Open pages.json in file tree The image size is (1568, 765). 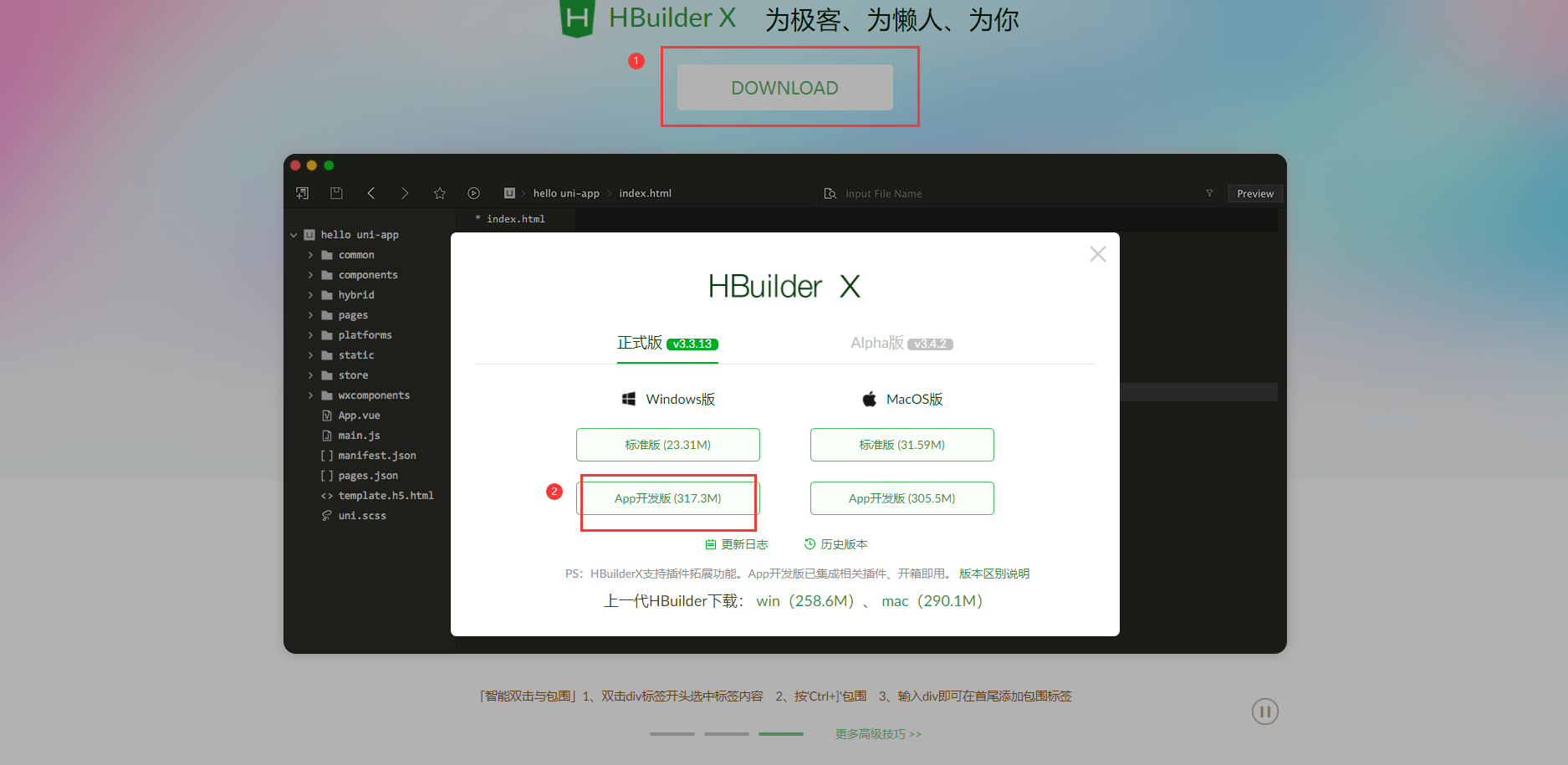pyautogui.click(x=368, y=476)
